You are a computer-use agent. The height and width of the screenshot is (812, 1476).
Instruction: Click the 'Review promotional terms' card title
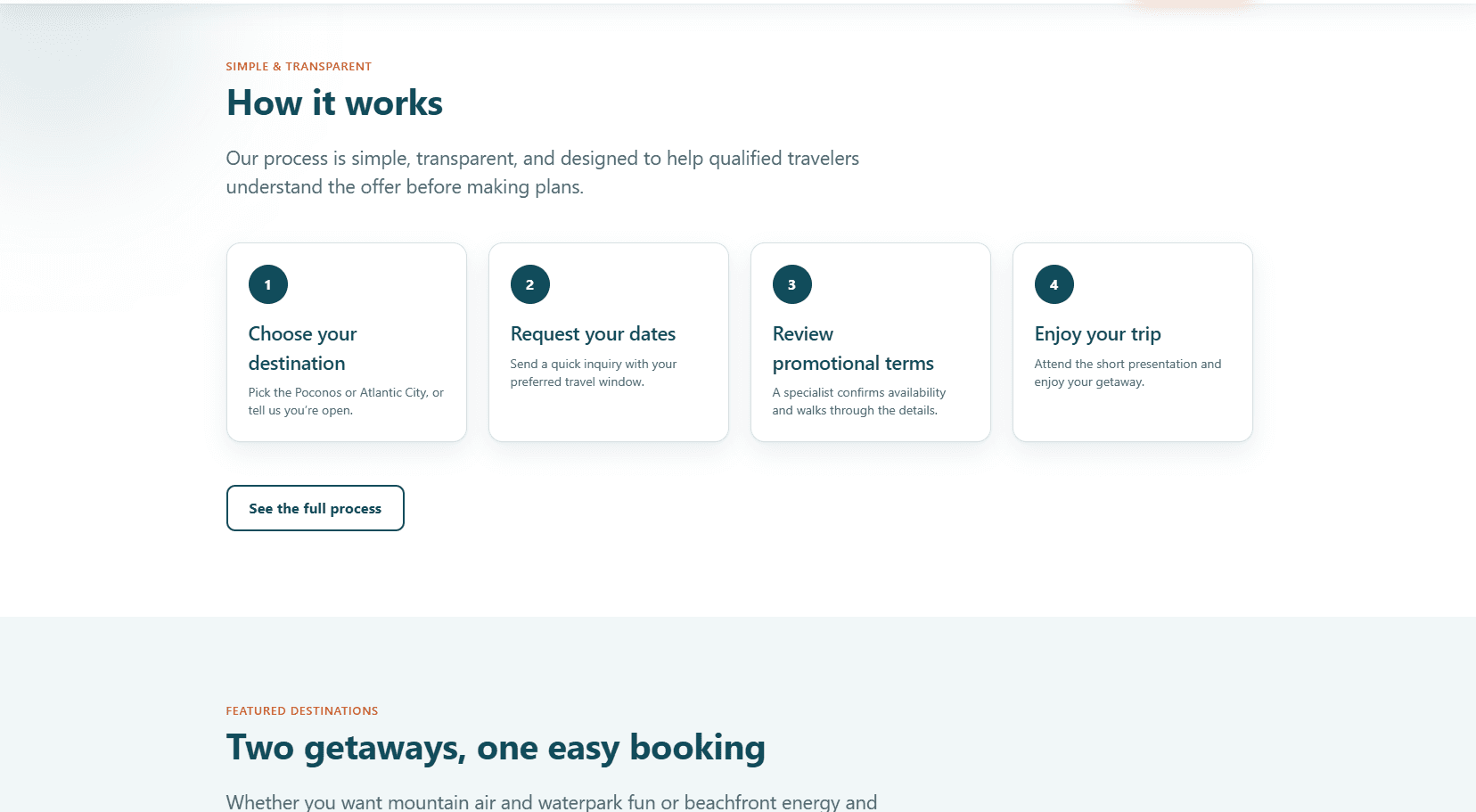(x=853, y=349)
